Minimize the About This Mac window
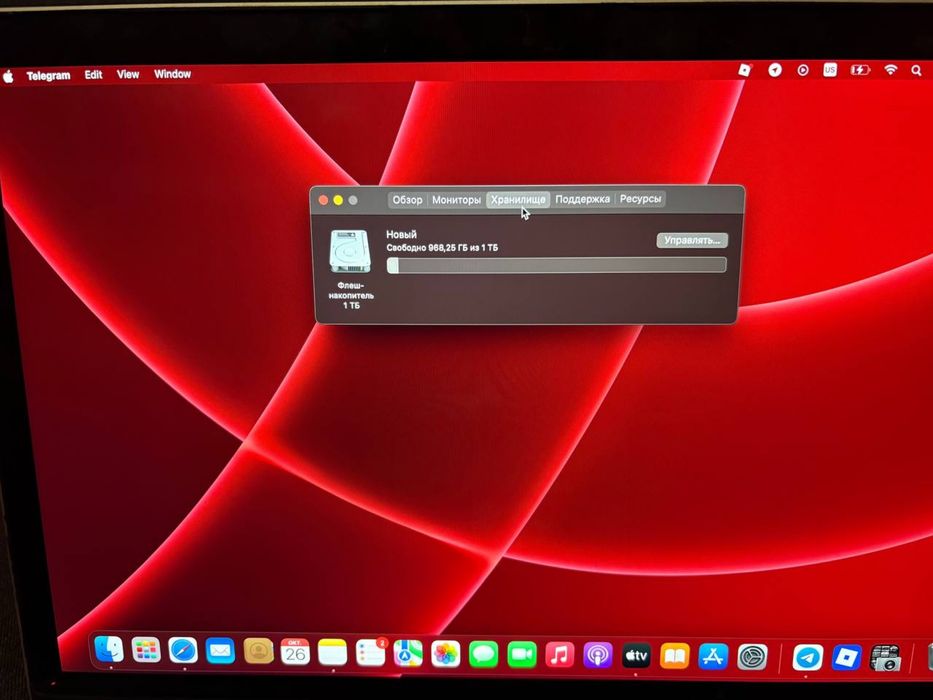Screen dimensions: 933x700 (x=338, y=200)
